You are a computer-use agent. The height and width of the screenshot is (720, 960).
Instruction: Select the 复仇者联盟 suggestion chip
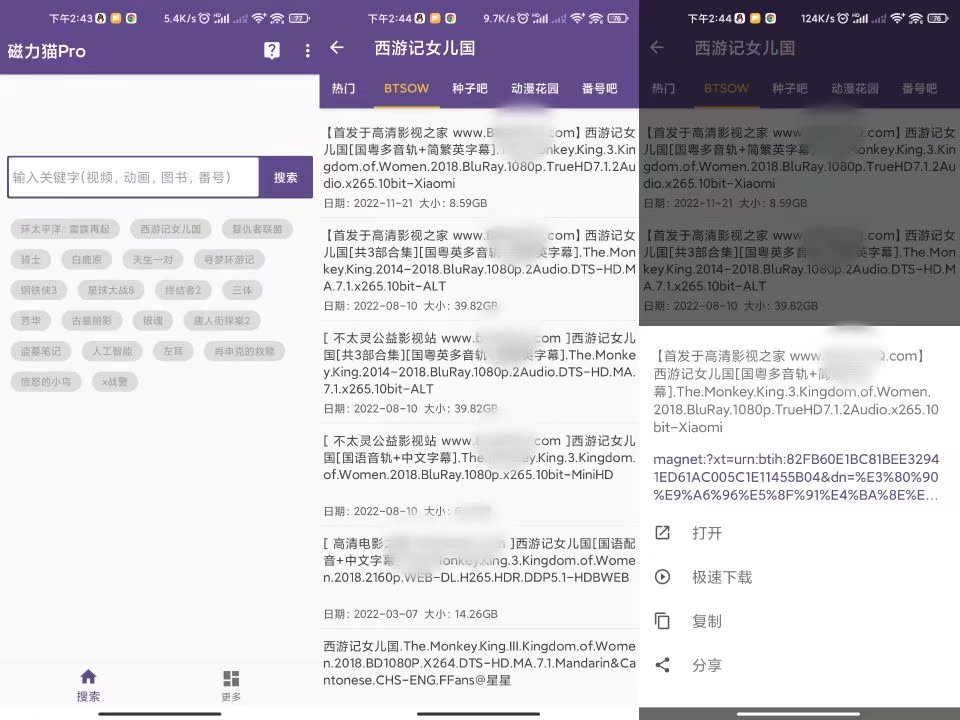coord(251,229)
